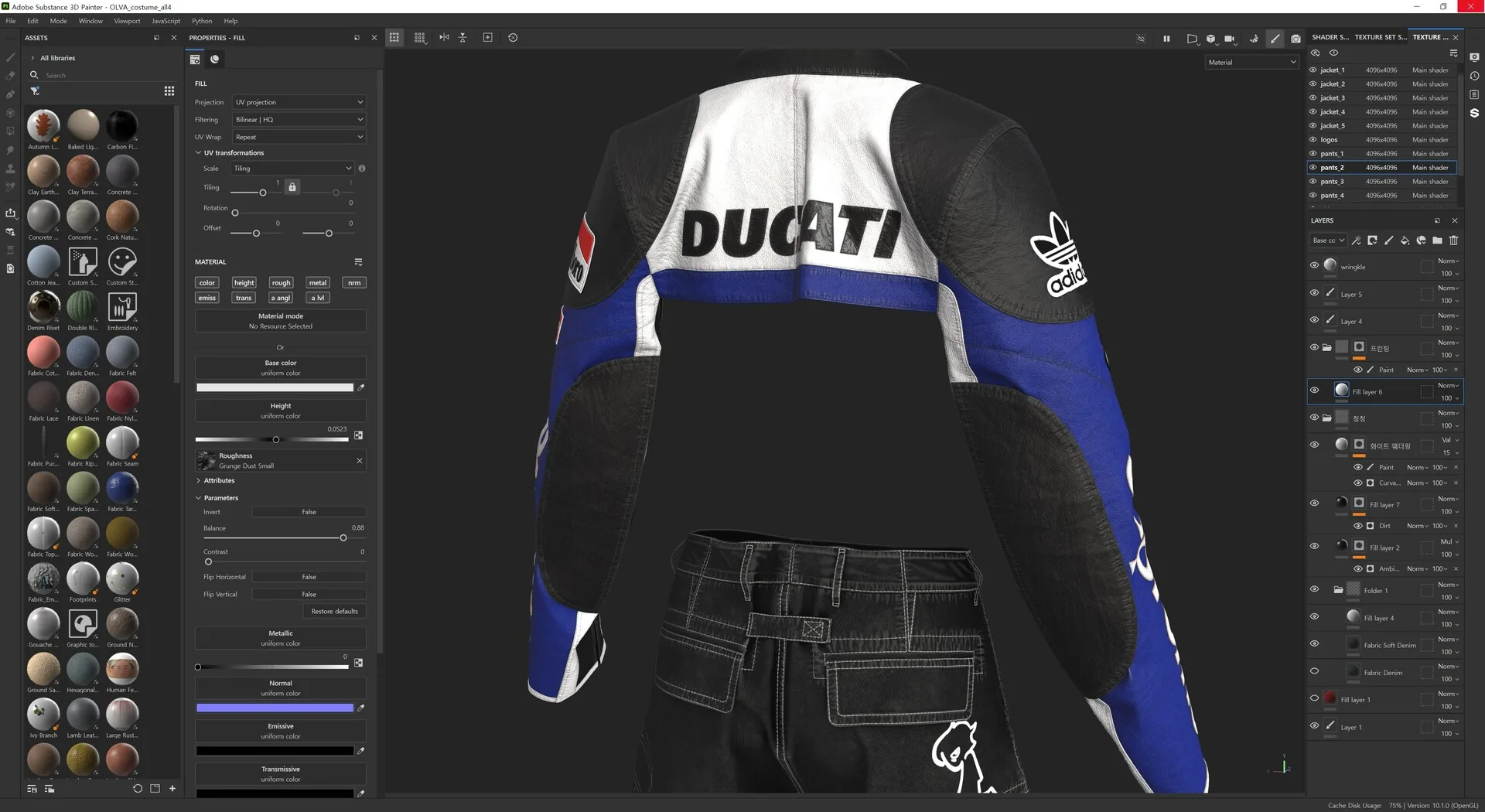Viewport: 1485px width, 812px height.
Task: Hide the pants_2 texture set
Action: point(1313,167)
